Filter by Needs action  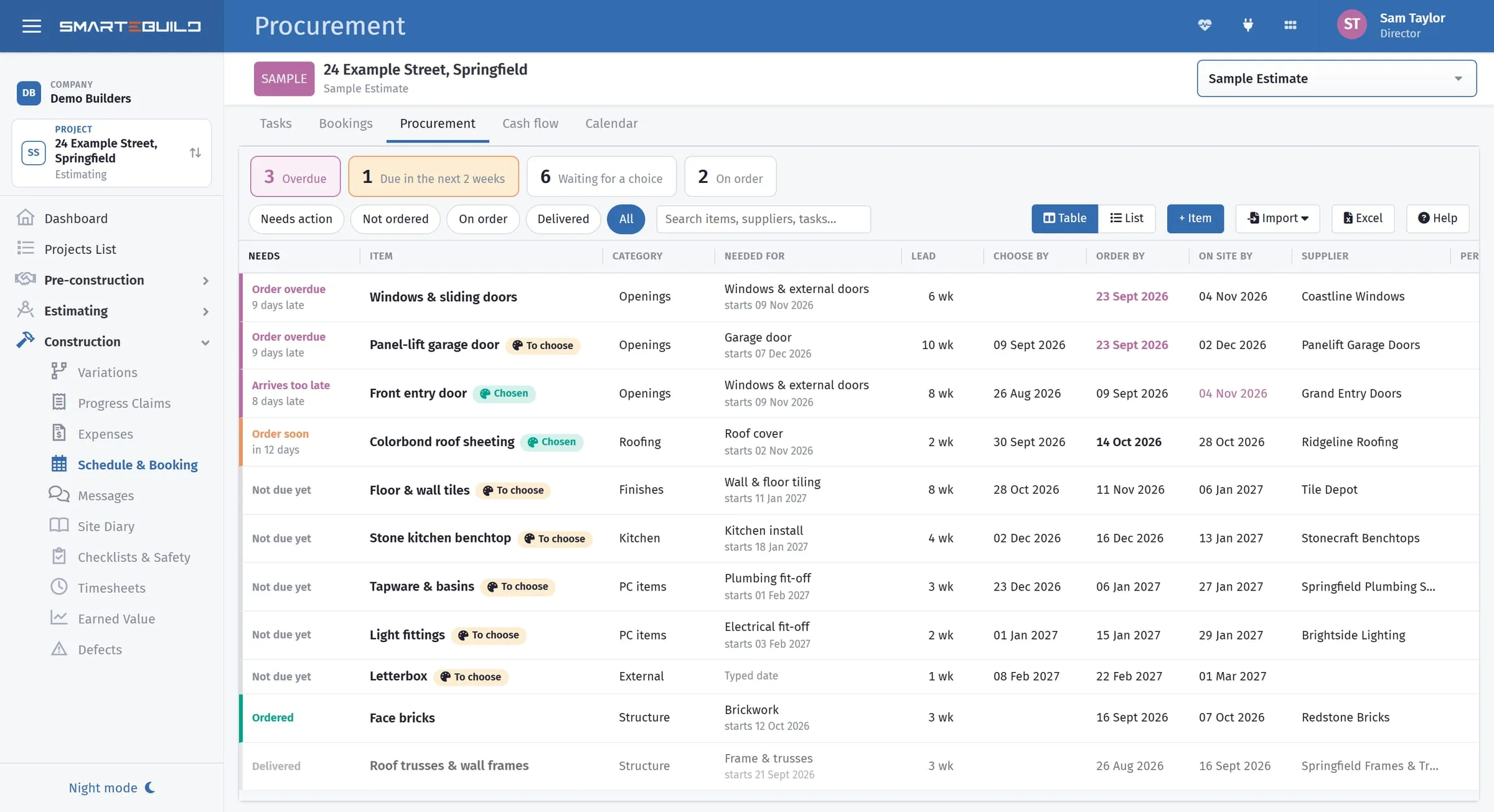(296, 219)
